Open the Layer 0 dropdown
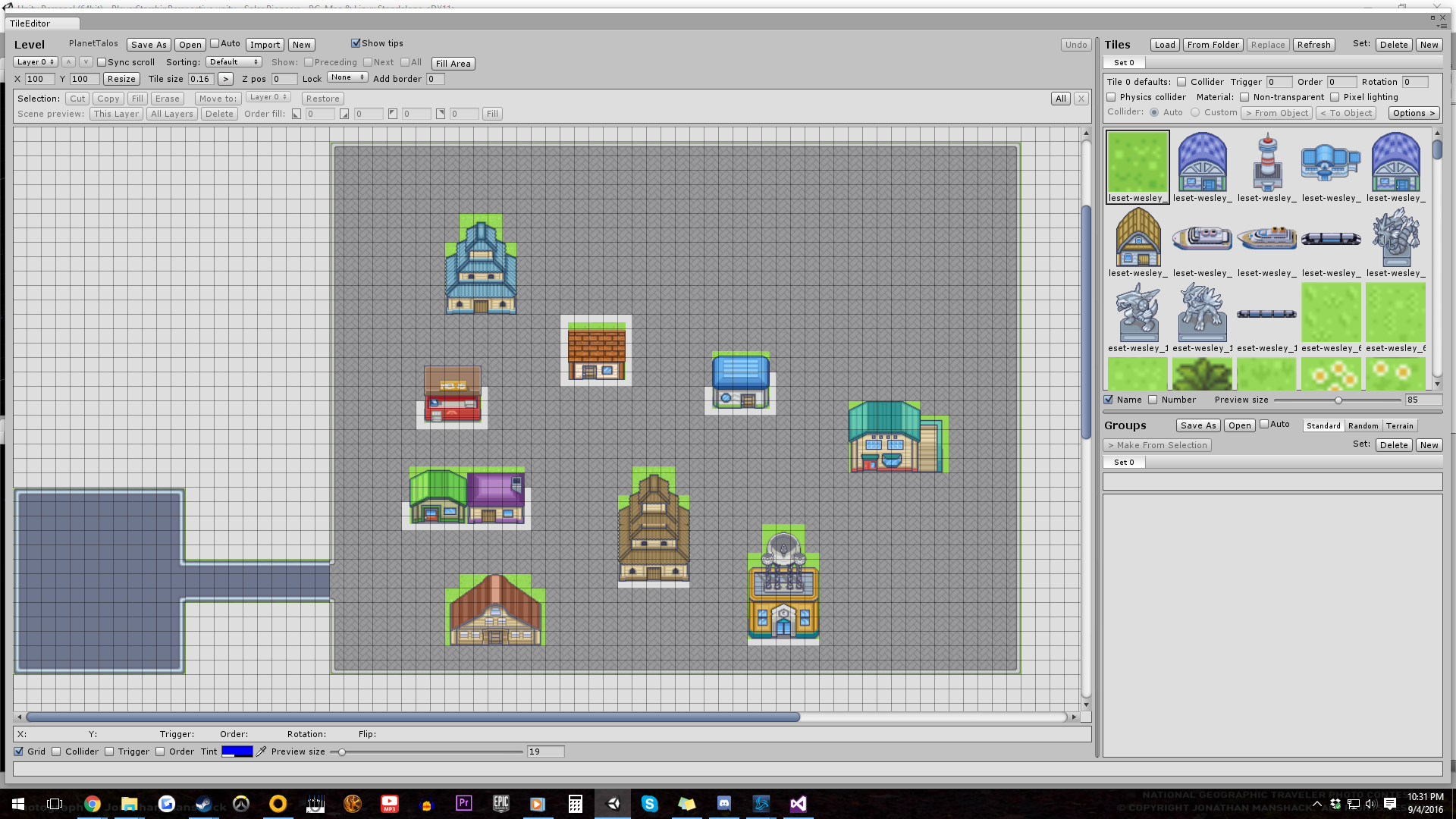The height and width of the screenshot is (819, 1456). (x=35, y=62)
